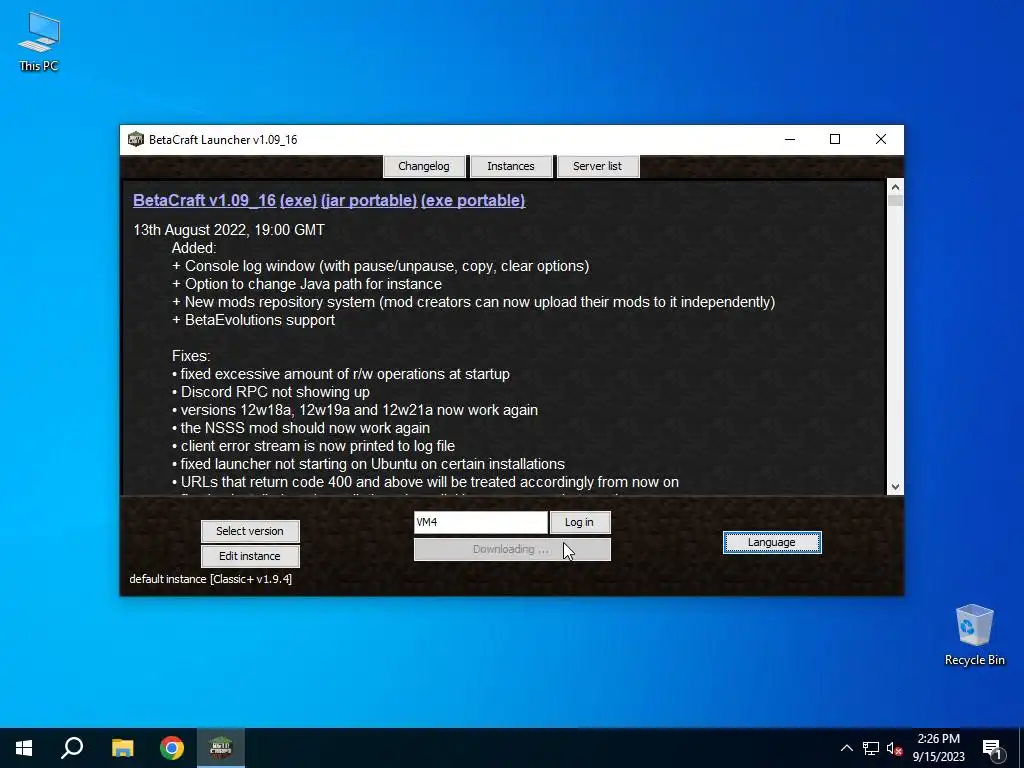Switch to the Server list tab
This screenshot has width=1024, height=768.
click(598, 166)
